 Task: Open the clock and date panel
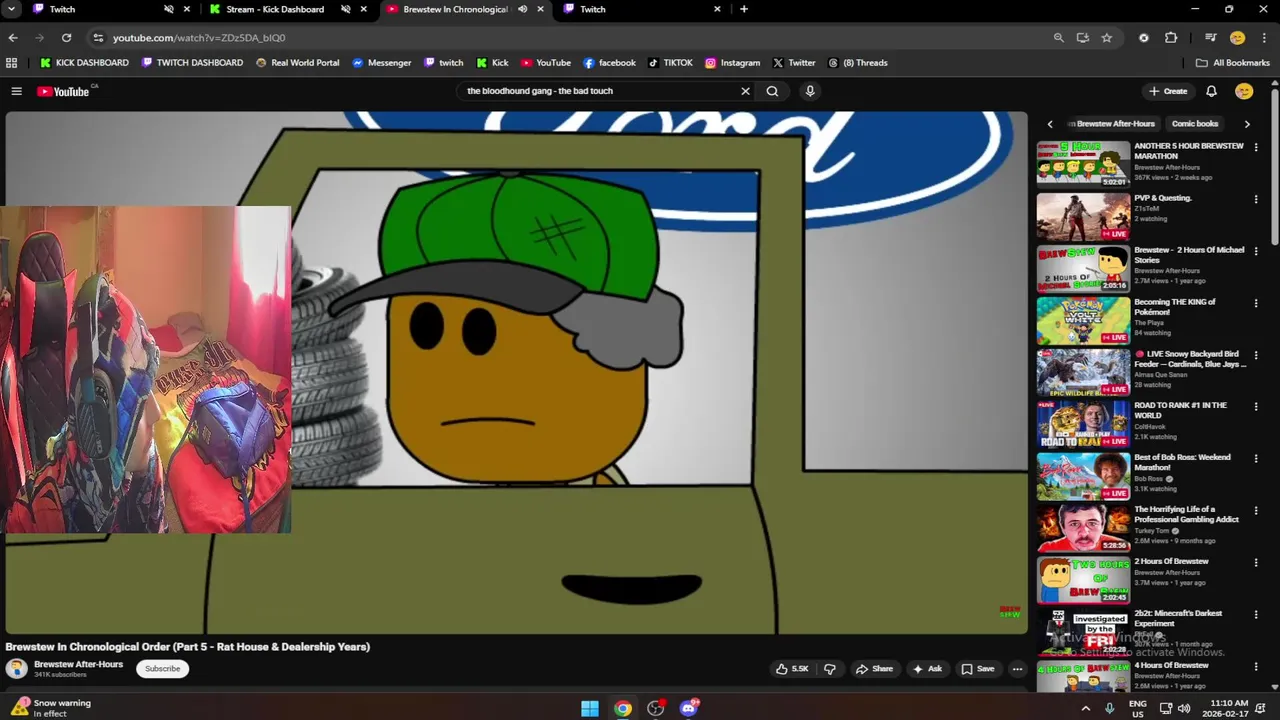1224,708
